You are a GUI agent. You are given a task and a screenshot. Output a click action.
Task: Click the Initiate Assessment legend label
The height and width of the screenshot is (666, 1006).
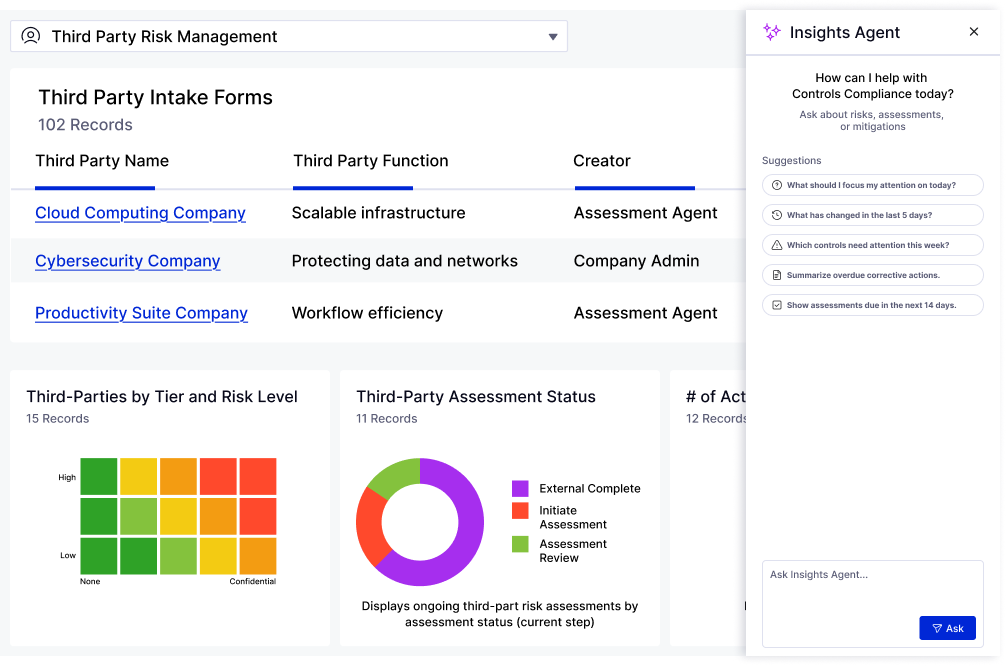point(573,518)
